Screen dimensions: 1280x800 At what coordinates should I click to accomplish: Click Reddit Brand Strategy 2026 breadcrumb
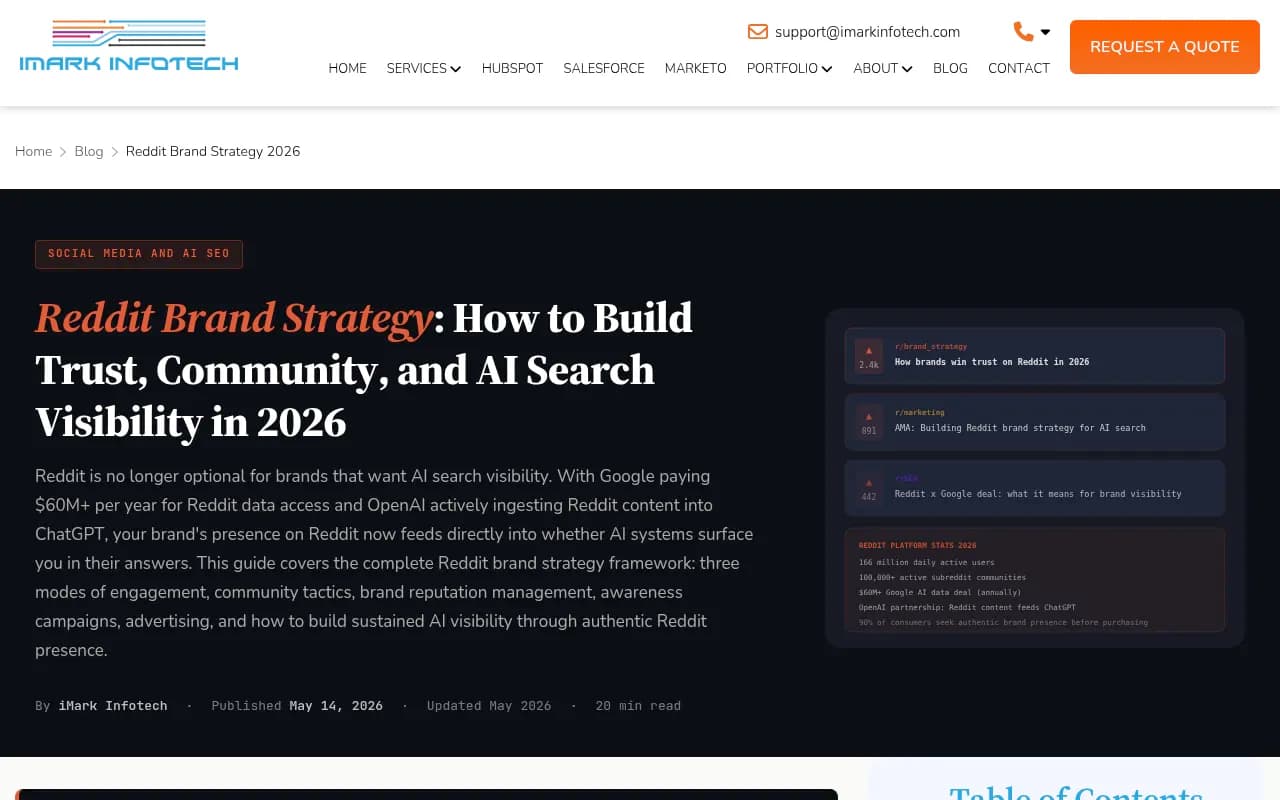(213, 151)
